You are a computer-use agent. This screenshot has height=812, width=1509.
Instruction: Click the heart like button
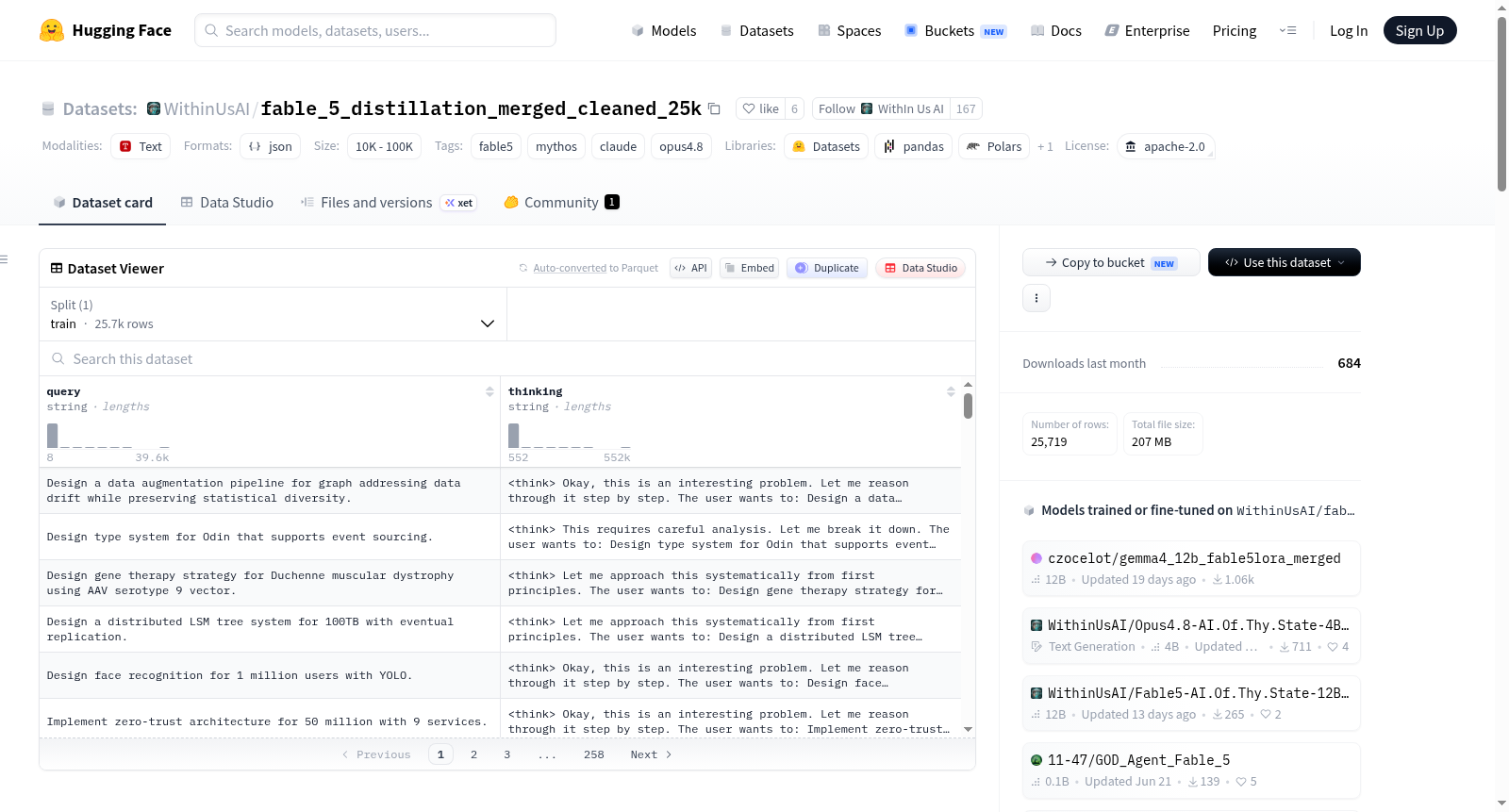(760, 108)
